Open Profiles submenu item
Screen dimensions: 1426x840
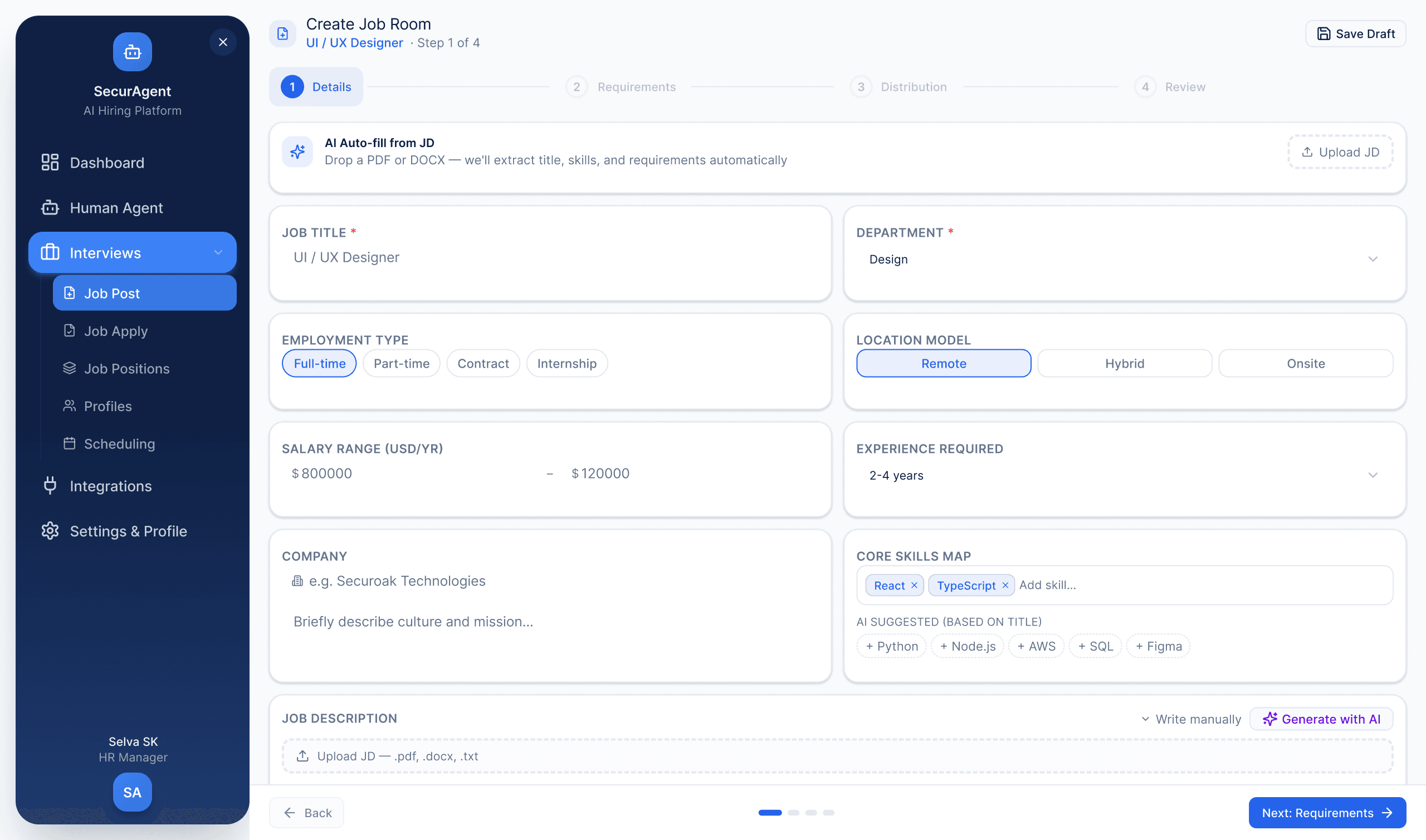coord(145,407)
